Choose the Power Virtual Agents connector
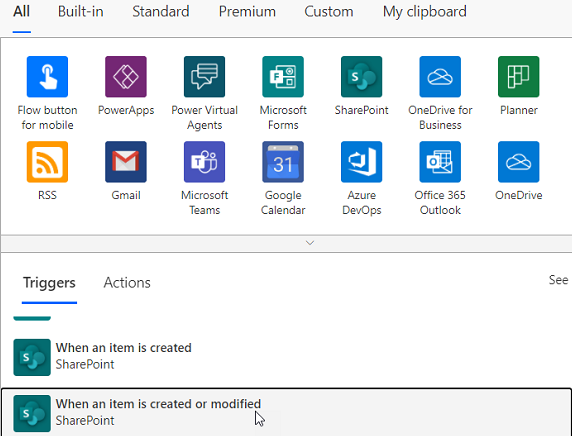 pyautogui.click(x=204, y=77)
